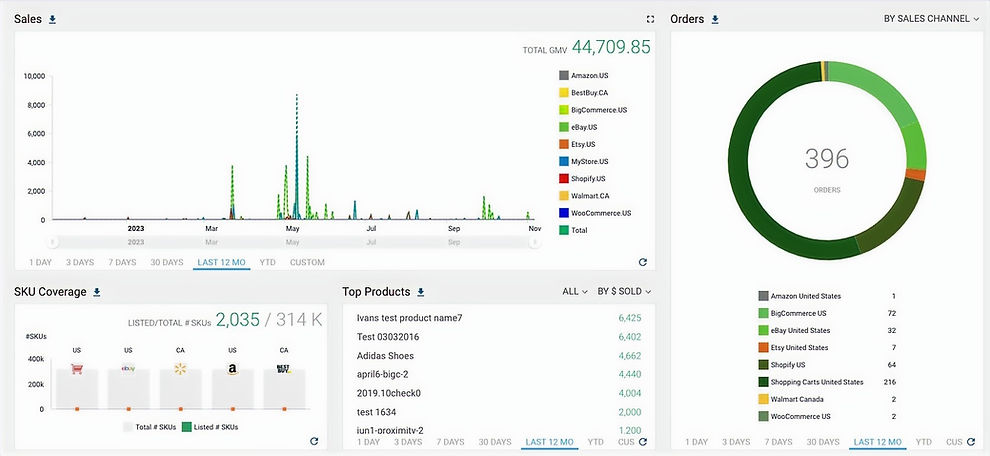Open Adidas Shoes product entry
990x456 pixels.
point(385,355)
